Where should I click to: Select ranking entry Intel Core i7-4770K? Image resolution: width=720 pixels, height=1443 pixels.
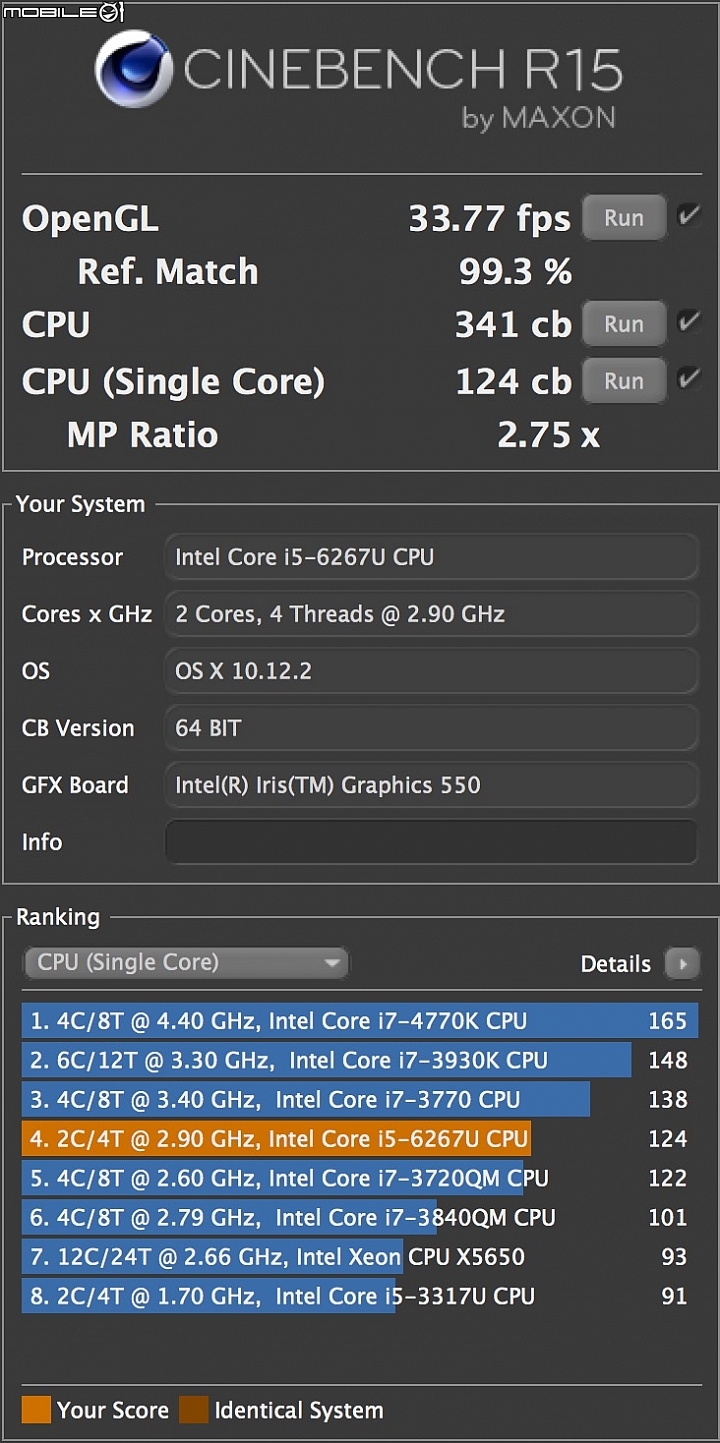(360, 1021)
